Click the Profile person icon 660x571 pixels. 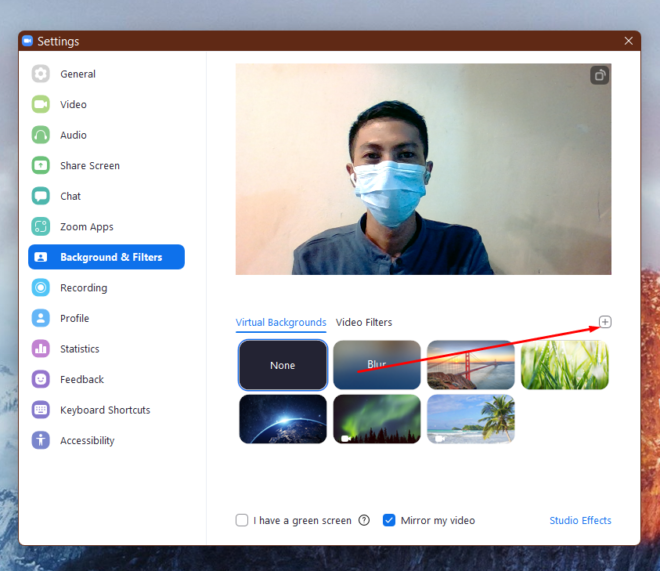point(41,318)
